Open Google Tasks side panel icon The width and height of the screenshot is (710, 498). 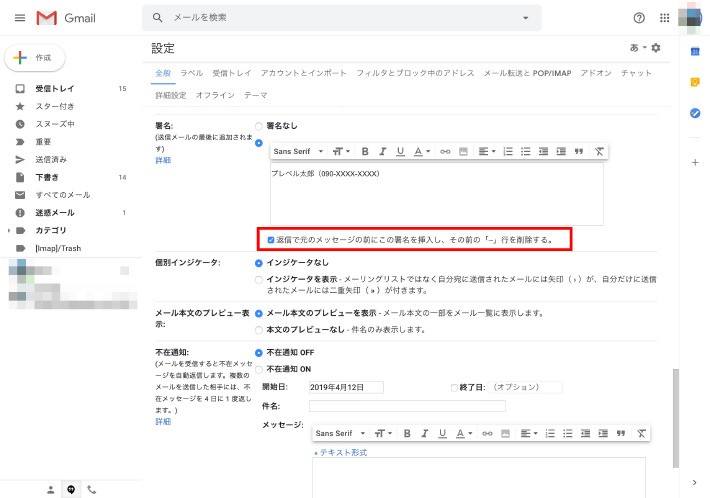click(x=695, y=113)
